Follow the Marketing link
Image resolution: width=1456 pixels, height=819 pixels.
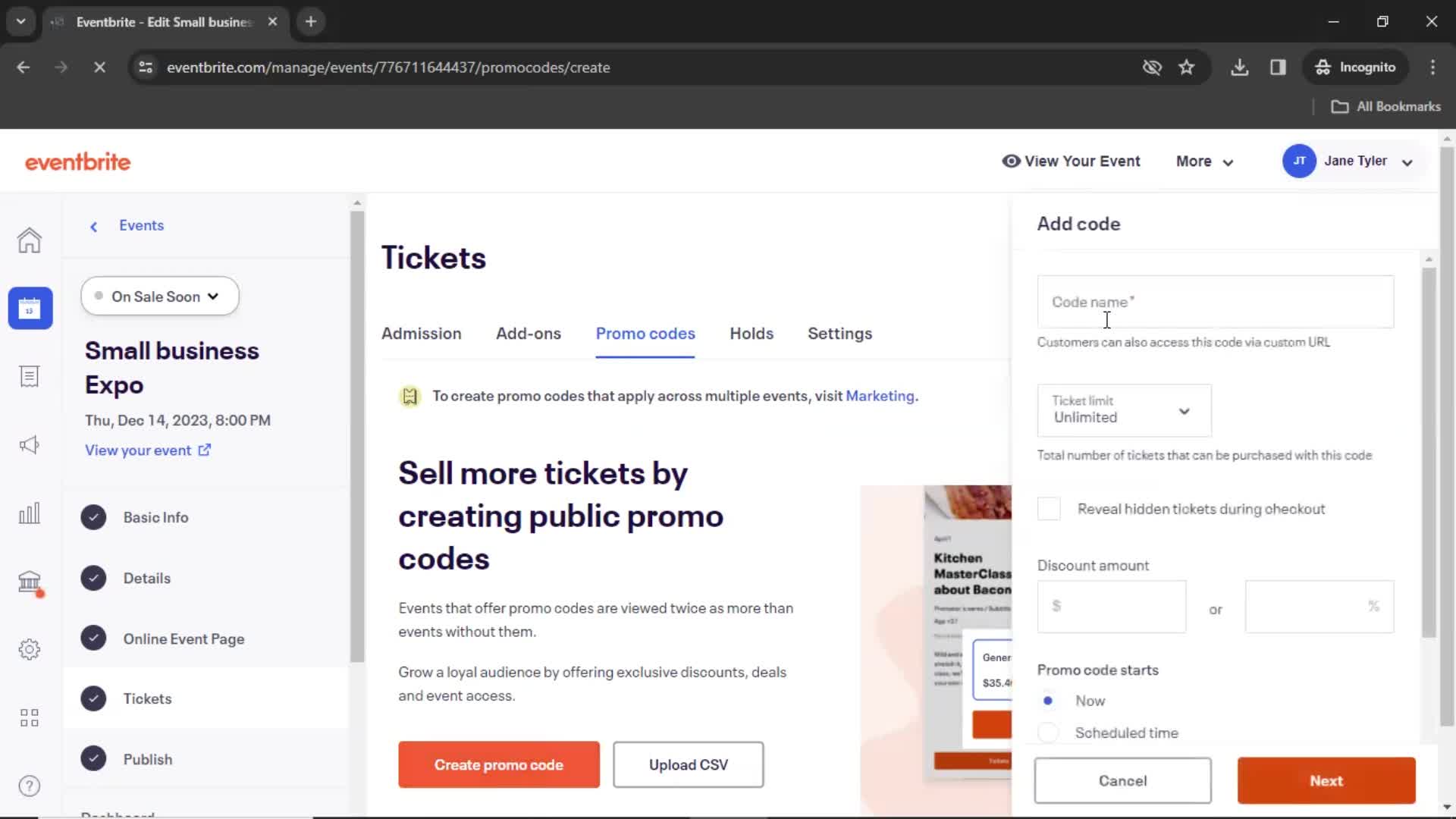(880, 396)
